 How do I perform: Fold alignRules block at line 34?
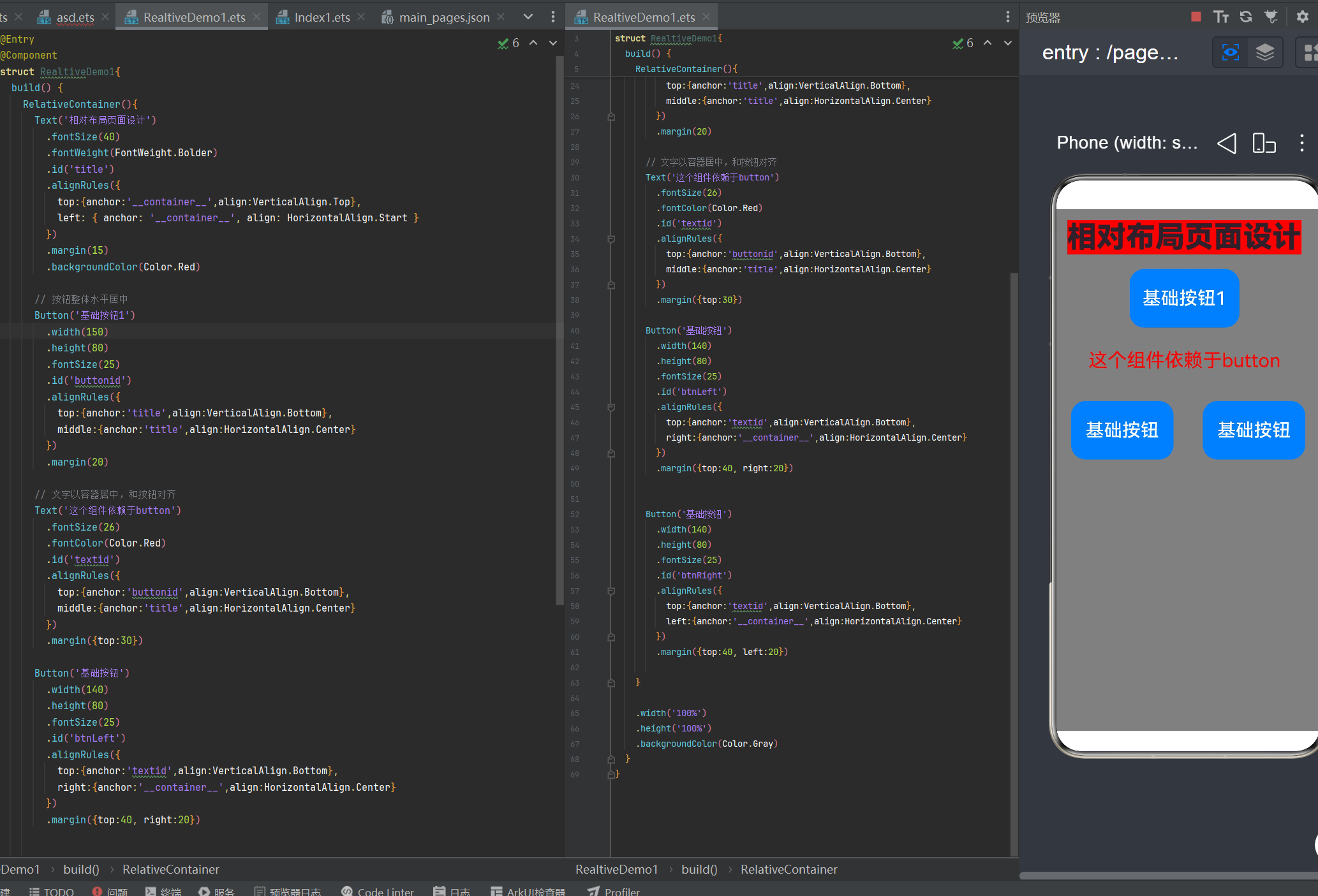pyautogui.click(x=611, y=239)
